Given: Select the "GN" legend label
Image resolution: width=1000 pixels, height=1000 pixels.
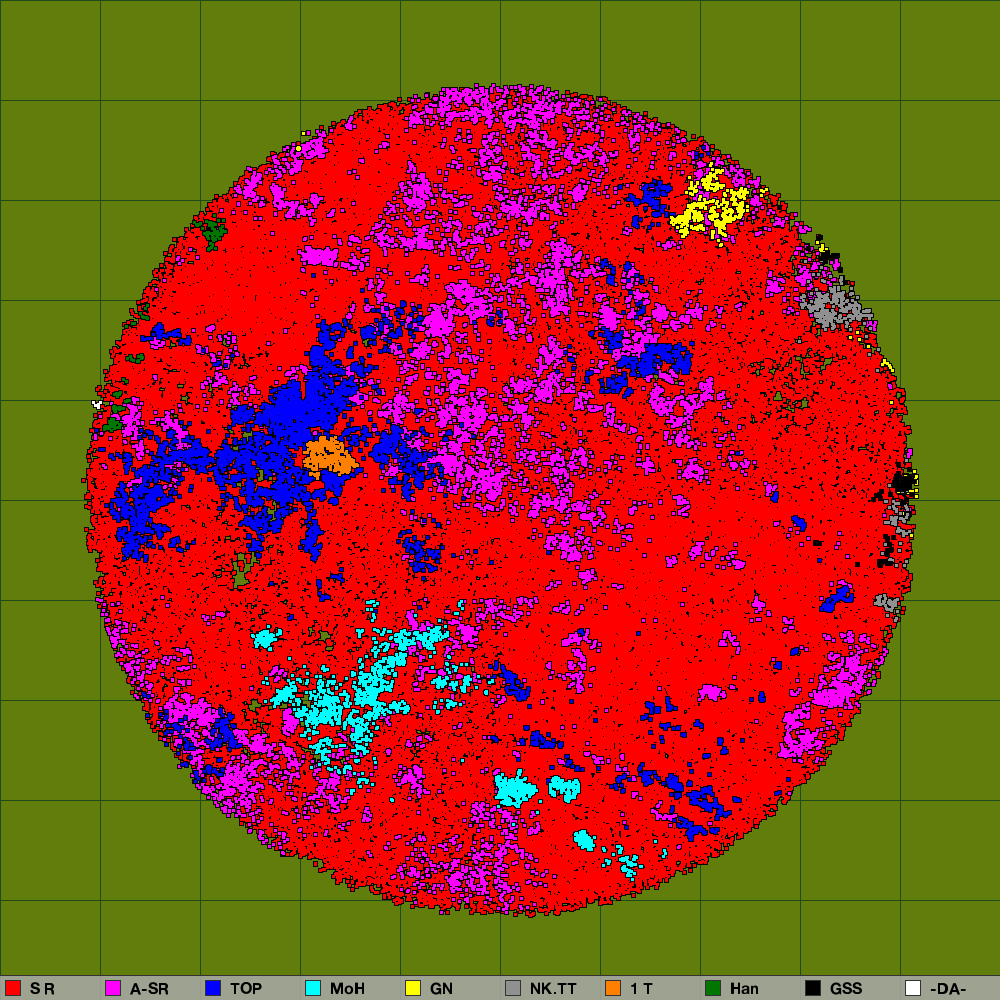Looking at the screenshot, I should (x=441, y=989).
